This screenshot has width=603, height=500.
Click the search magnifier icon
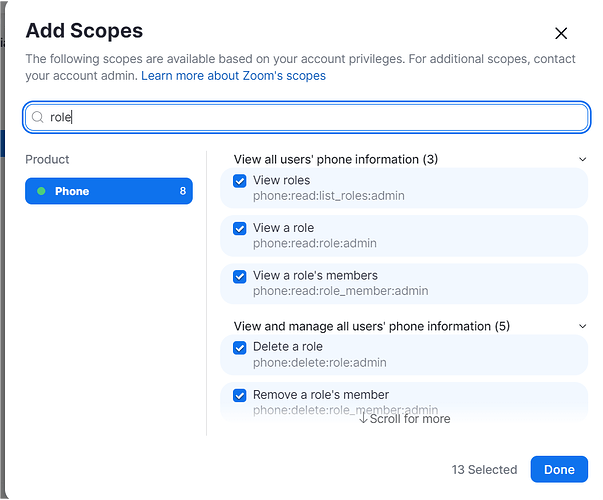pyautogui.click(x=38, y=117)
